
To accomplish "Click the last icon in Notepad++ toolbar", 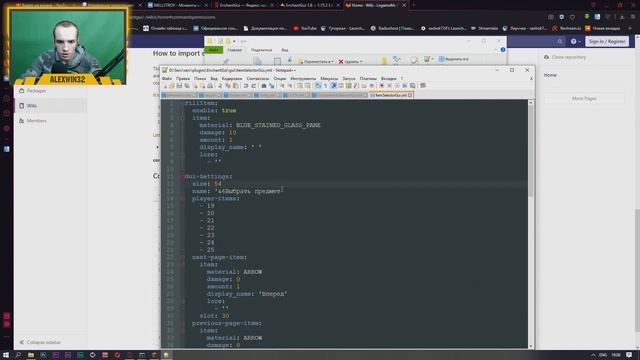I will 422,86.
